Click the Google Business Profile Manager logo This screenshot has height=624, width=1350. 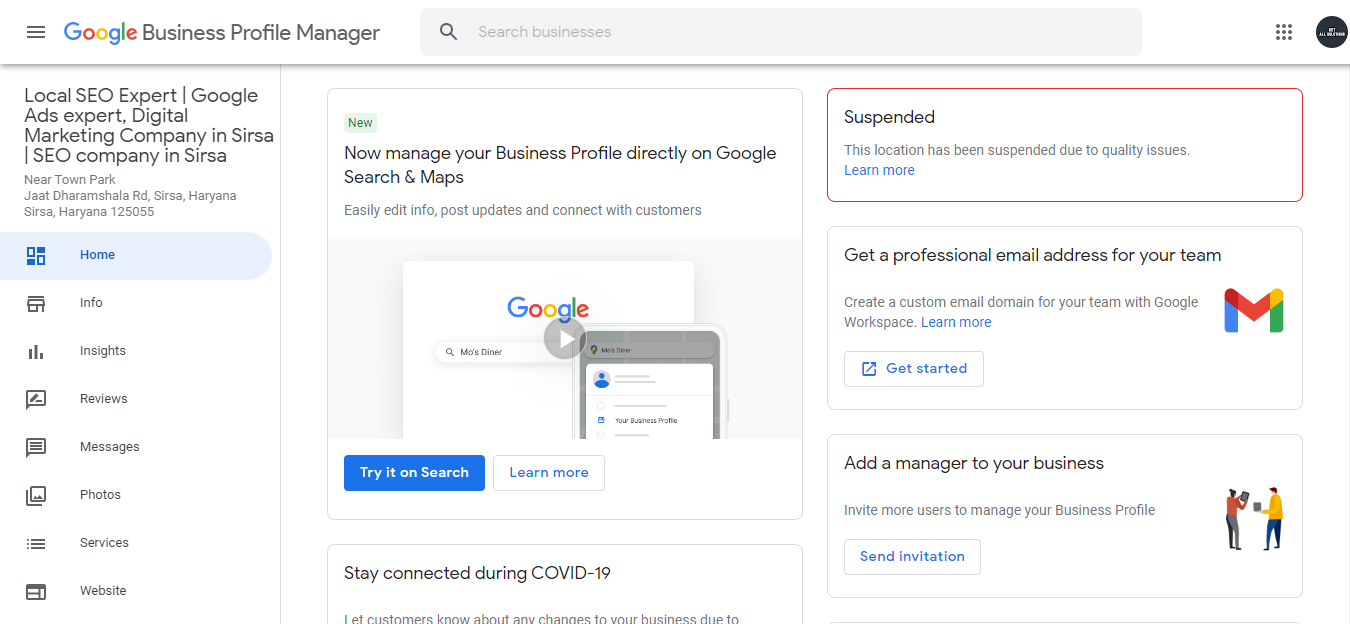[x=222, y=32]
